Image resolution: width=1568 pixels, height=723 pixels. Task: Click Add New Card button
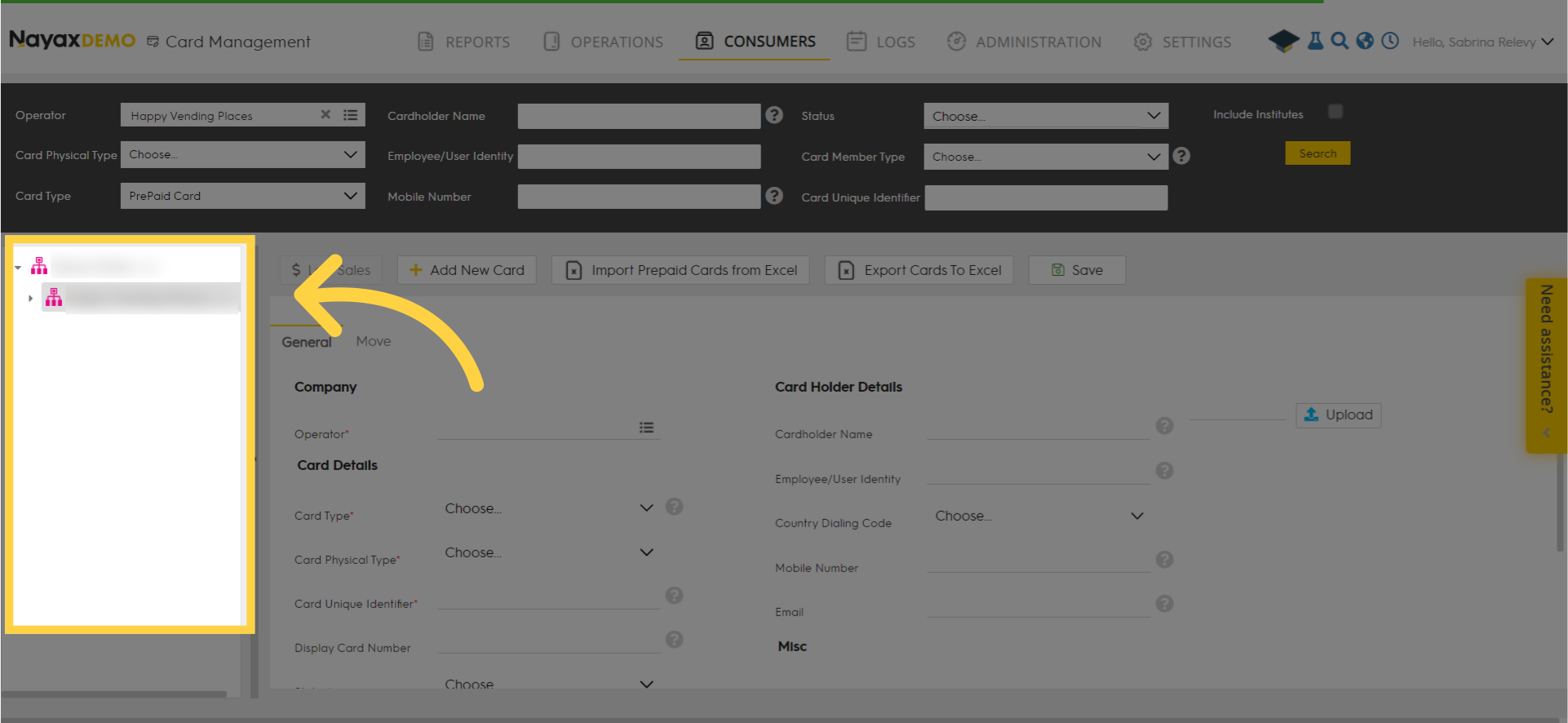pyautogui.click(x=467, y=270)
